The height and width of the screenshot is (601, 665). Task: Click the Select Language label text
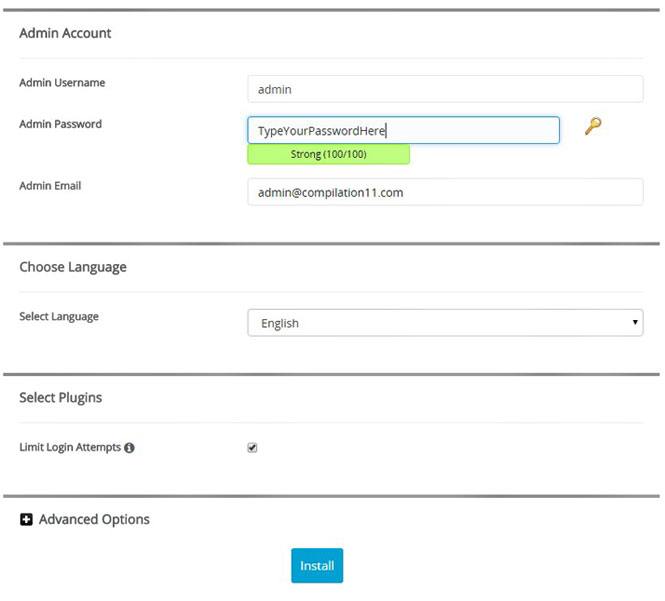(59, 317)
